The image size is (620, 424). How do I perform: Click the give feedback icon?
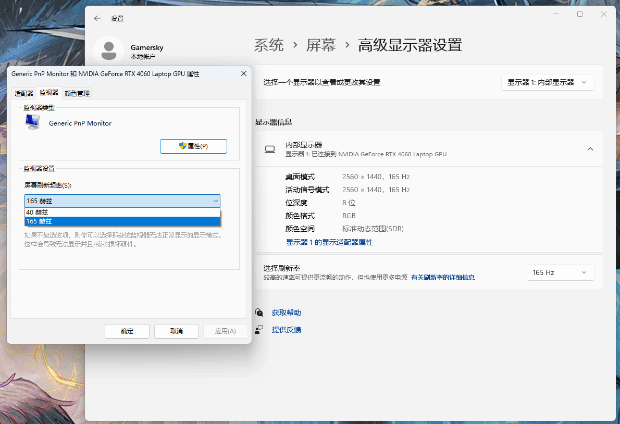259,329
